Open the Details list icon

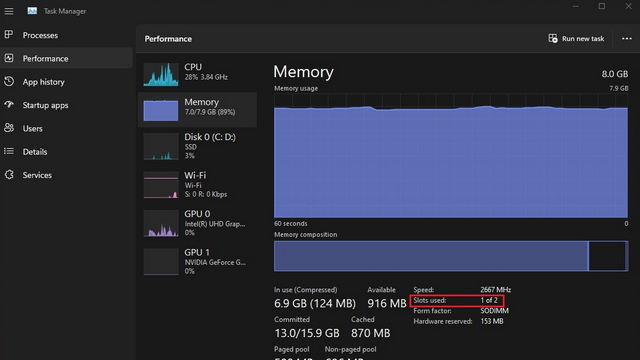click(x=9, y=151)
